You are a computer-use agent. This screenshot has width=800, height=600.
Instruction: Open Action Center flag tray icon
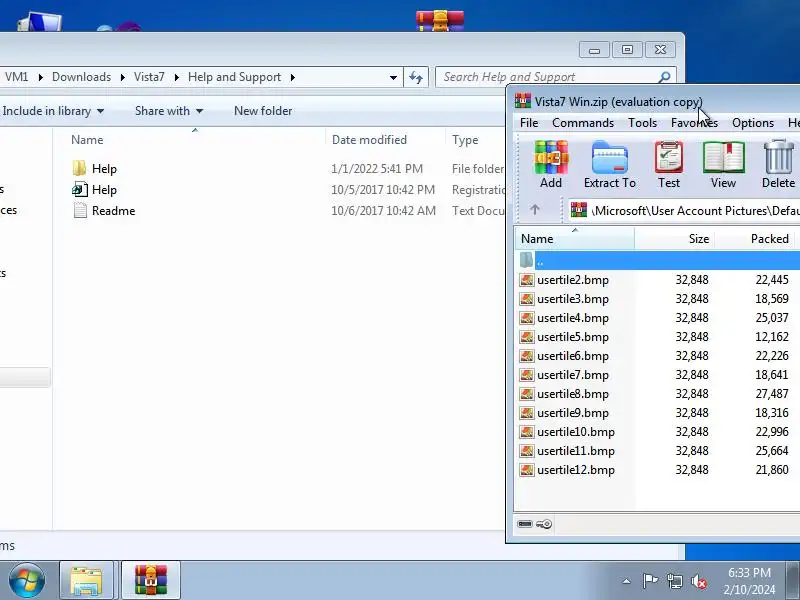click(x=650, y=581)
